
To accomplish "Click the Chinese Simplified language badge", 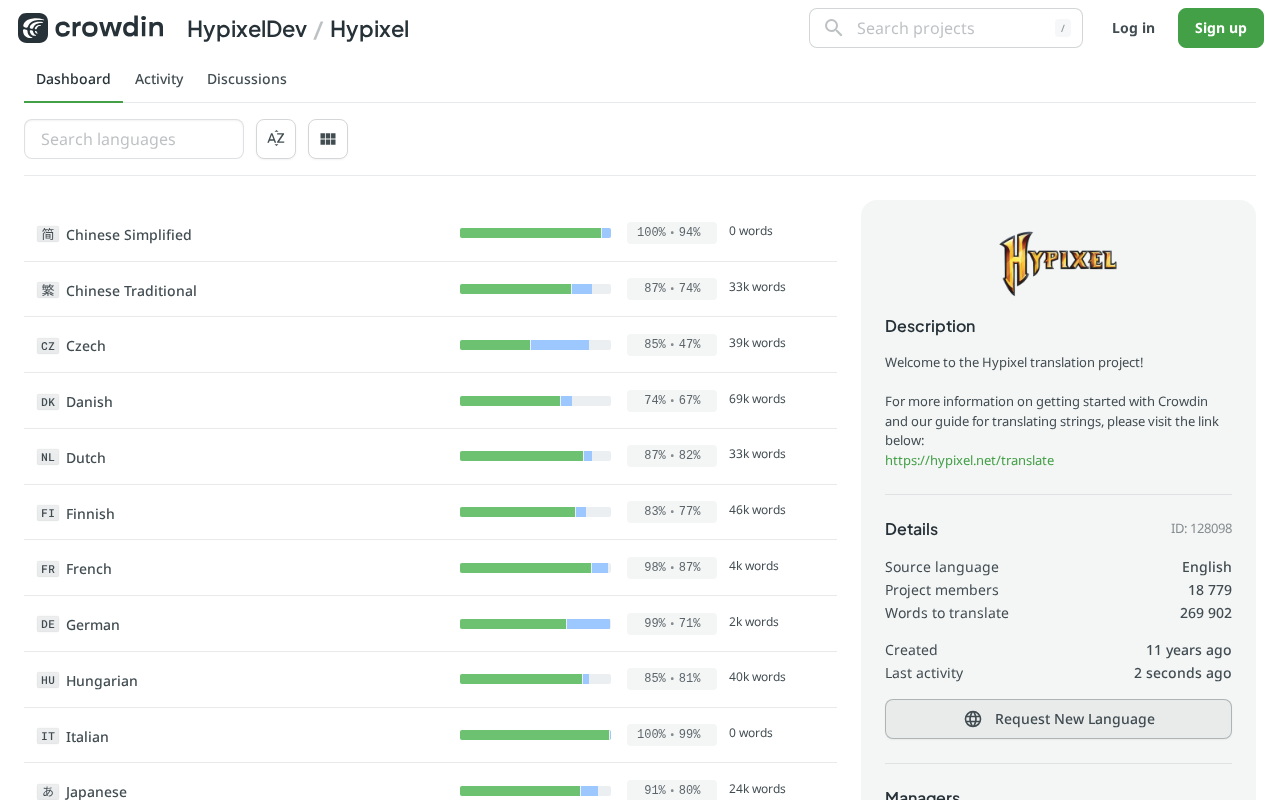I will coord(47,234).
